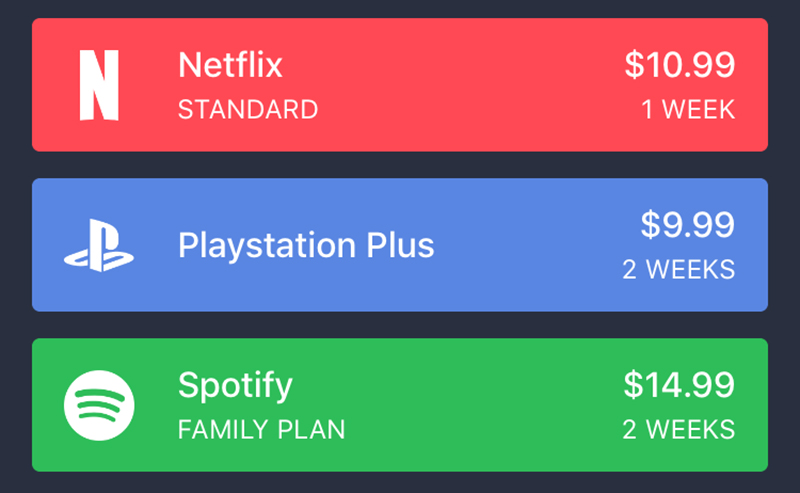Select the STANDARD plan label under Netflix
Viewport: 800px width, 493px height.
[248, 110]
